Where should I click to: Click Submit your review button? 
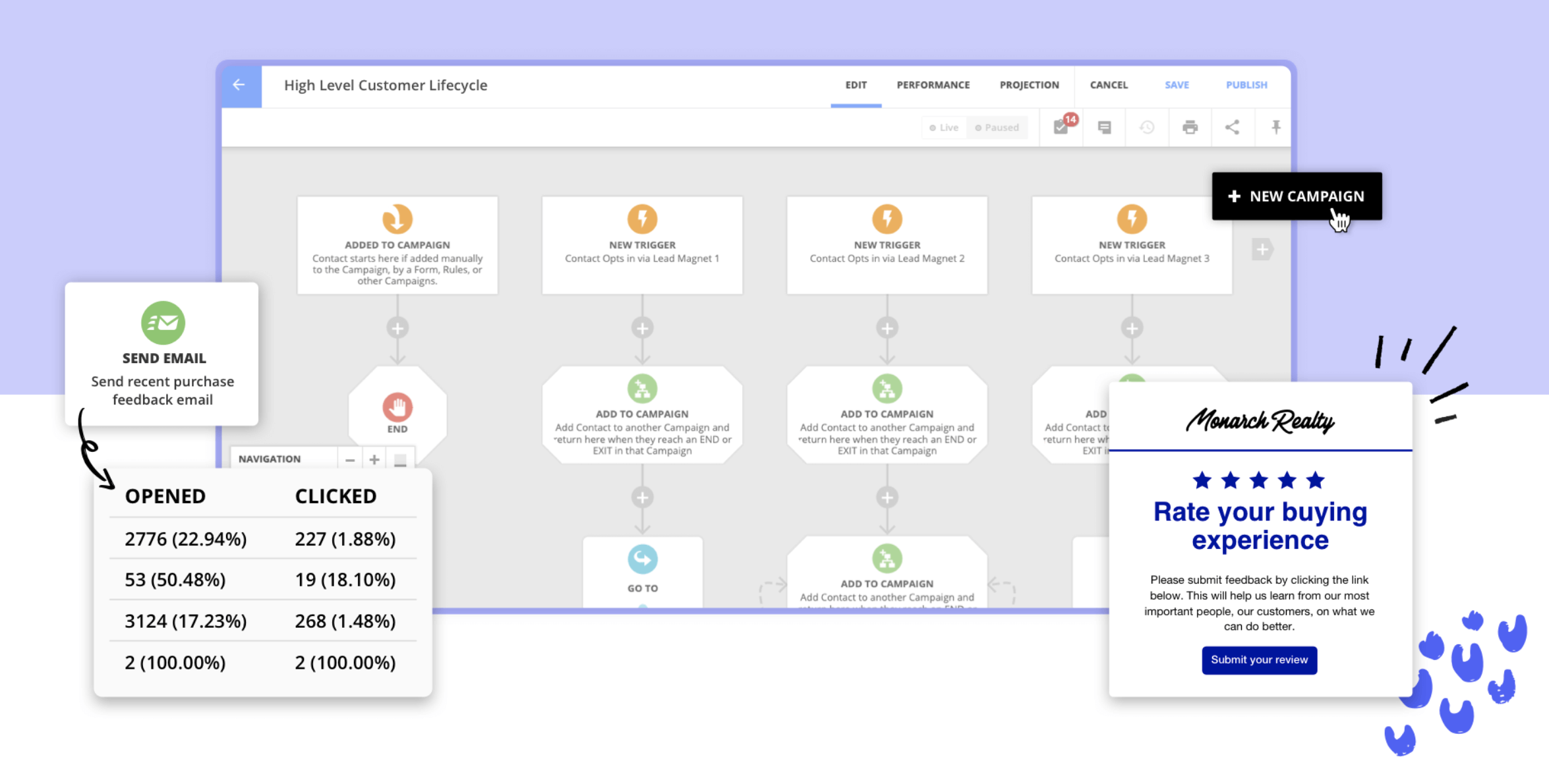pos(1259,660)
